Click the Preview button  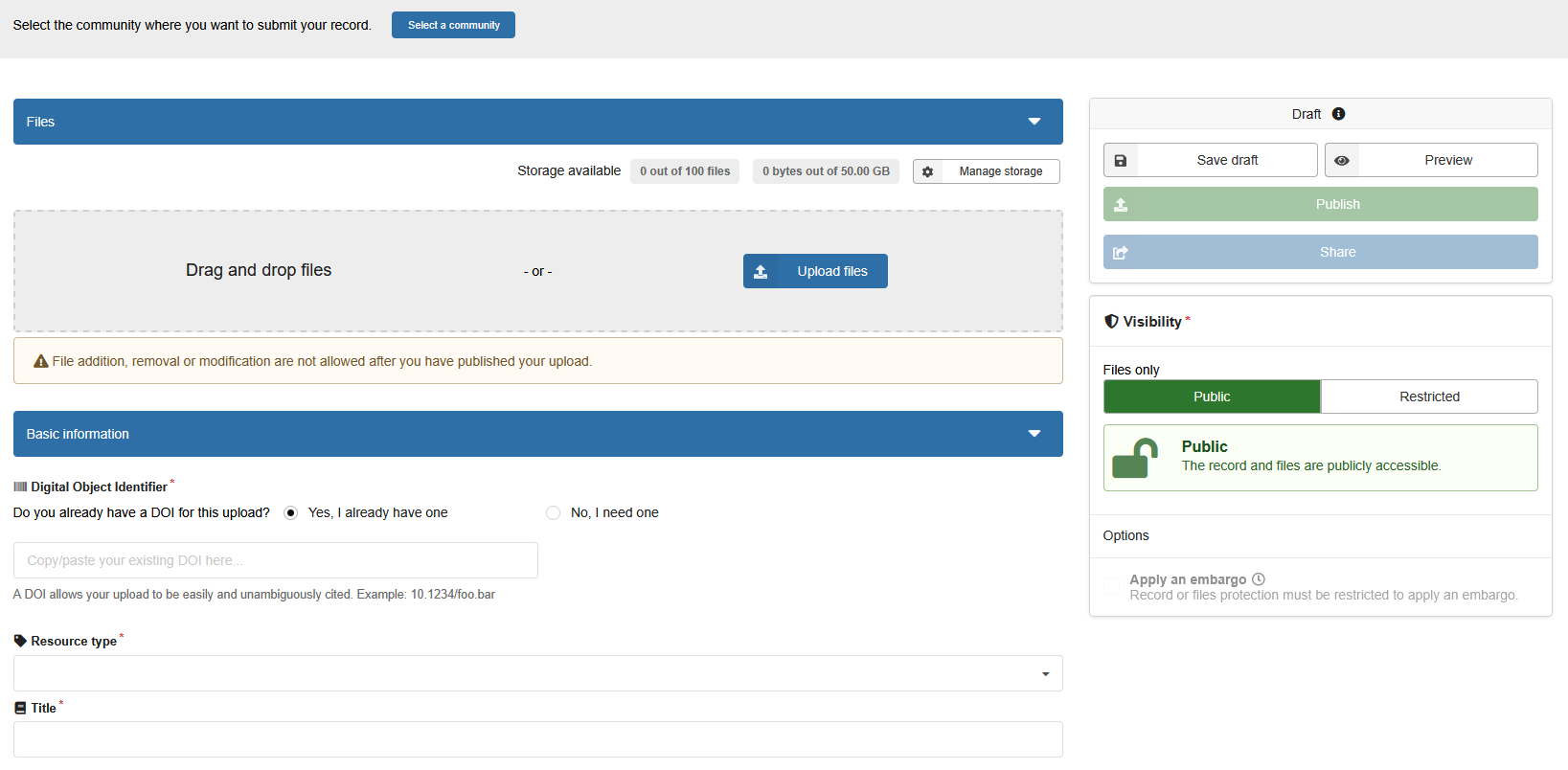(1431, 160)
